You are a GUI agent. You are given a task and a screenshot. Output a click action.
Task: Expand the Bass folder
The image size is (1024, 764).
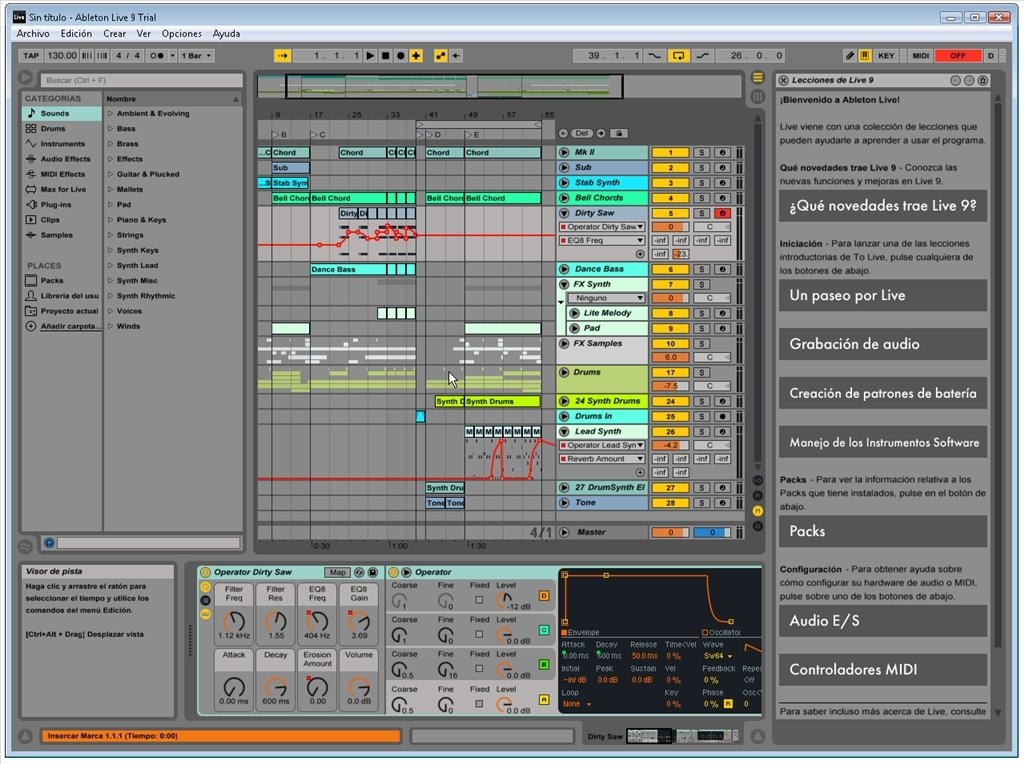coord(110,129)
